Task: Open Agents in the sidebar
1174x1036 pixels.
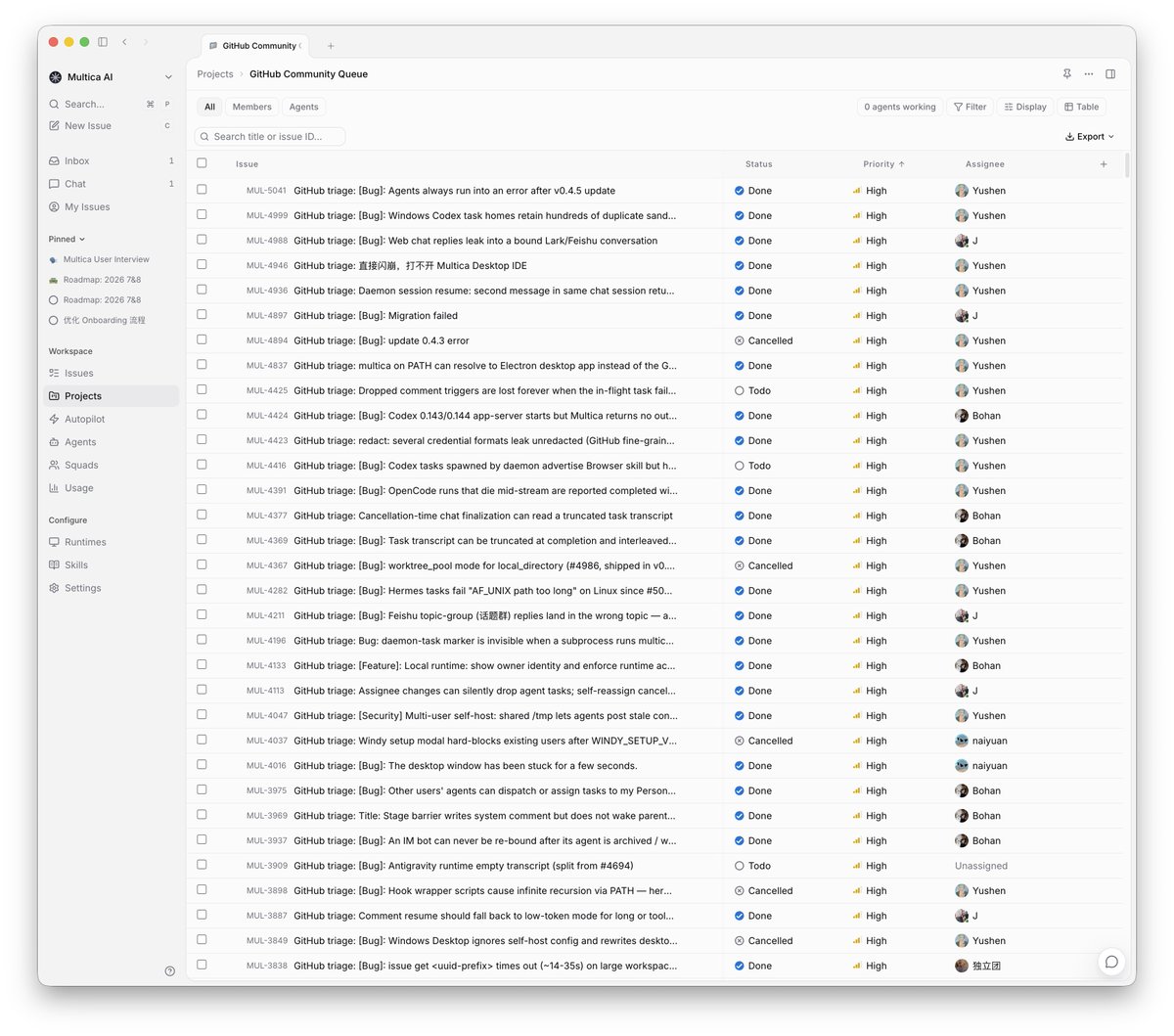Action: tap(112, 442)
